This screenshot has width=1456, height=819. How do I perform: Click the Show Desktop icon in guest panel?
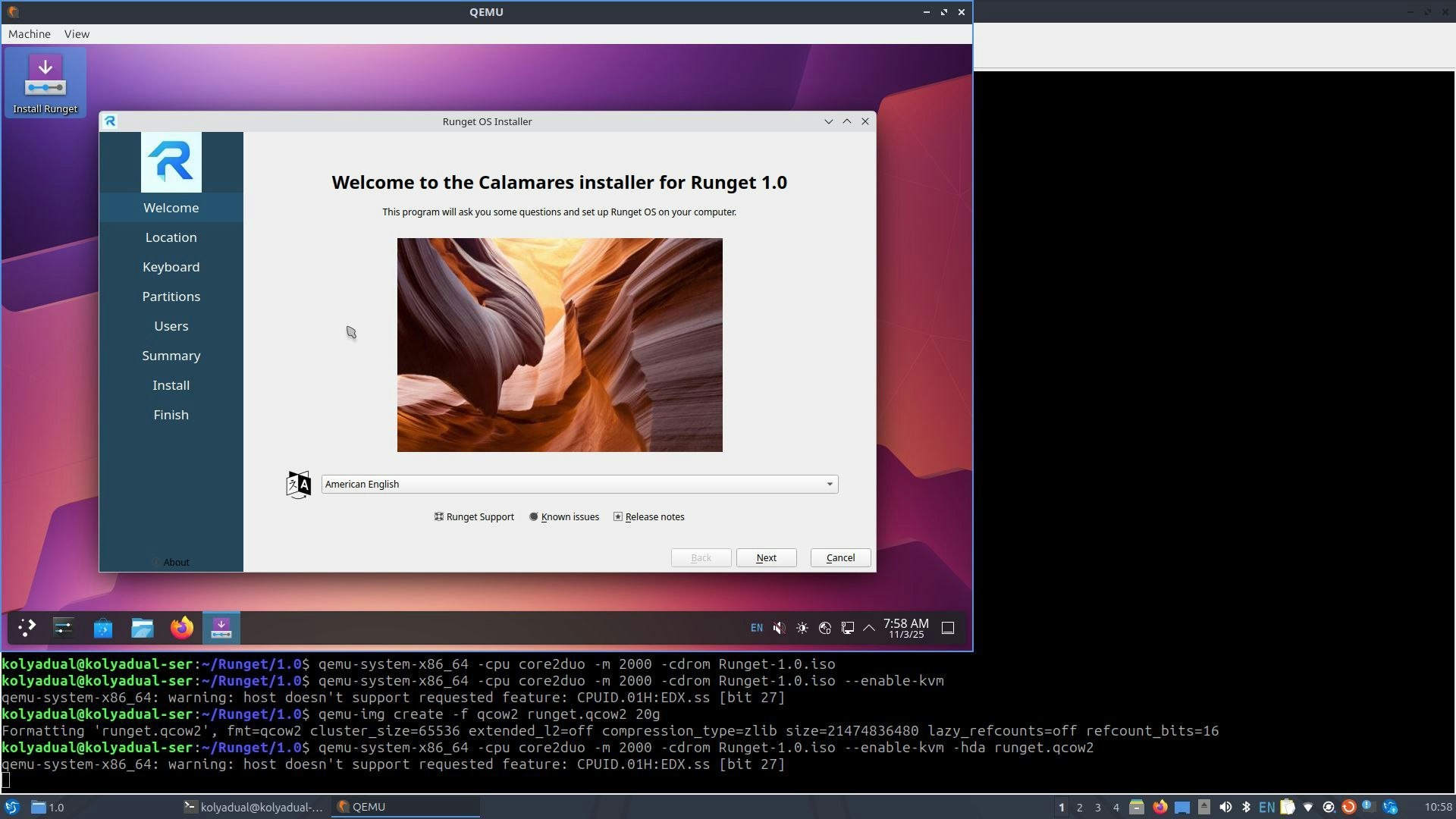click(x=948, y=628)
